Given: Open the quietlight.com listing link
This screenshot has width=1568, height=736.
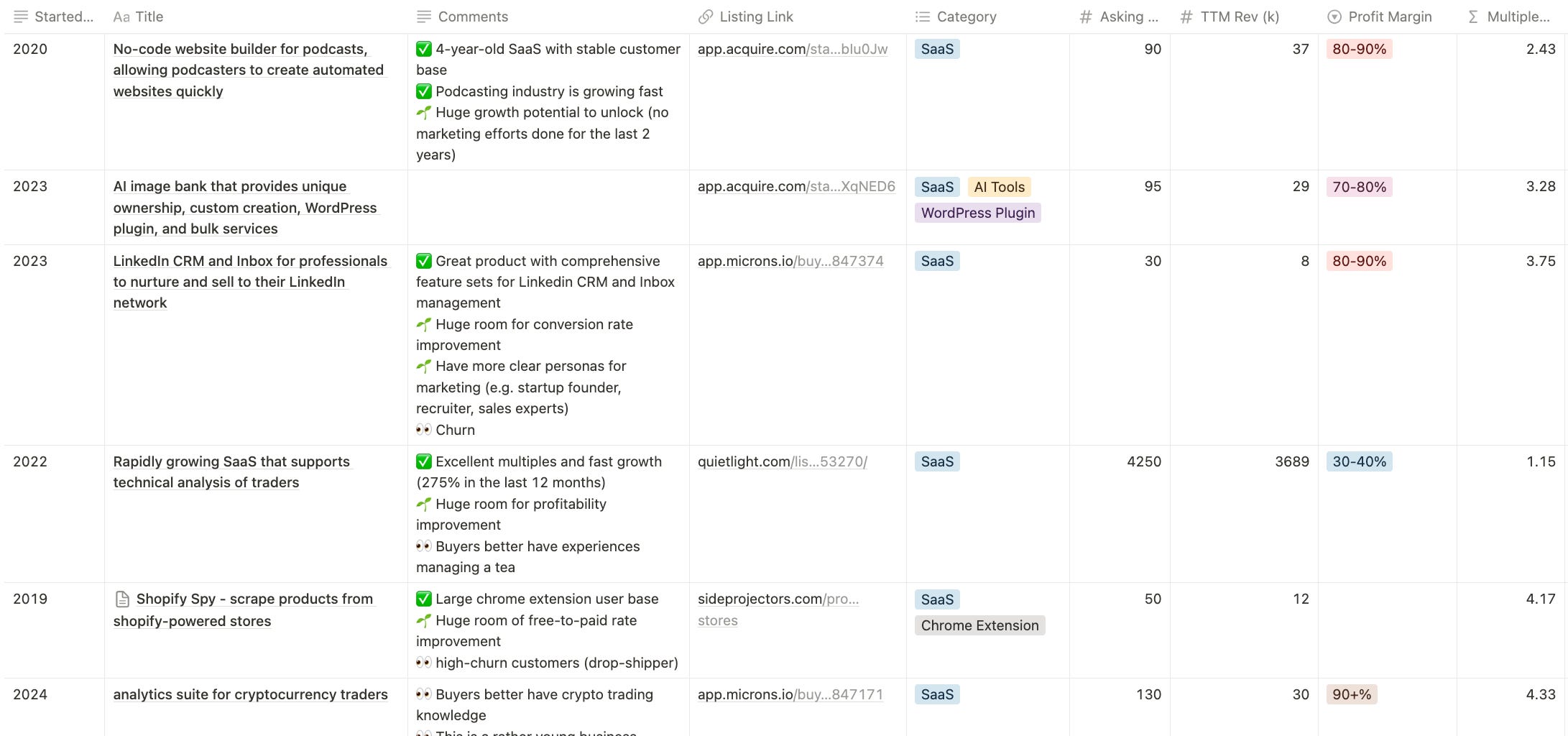Looking at the screenshot, I should tap(781, 461).
